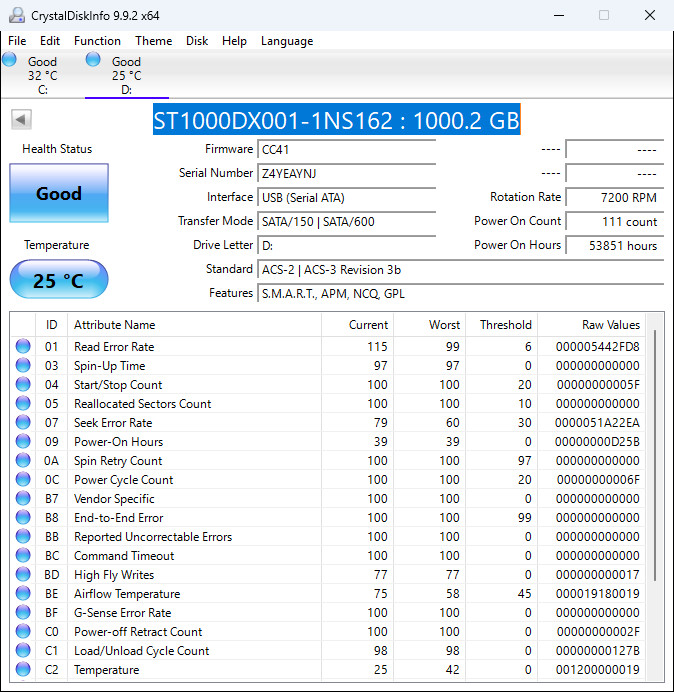The image size is (674, 692).
Task: Click the Standard field ACS-2 | ACS-3 Revision 3b
Action: tap(461, 269)
